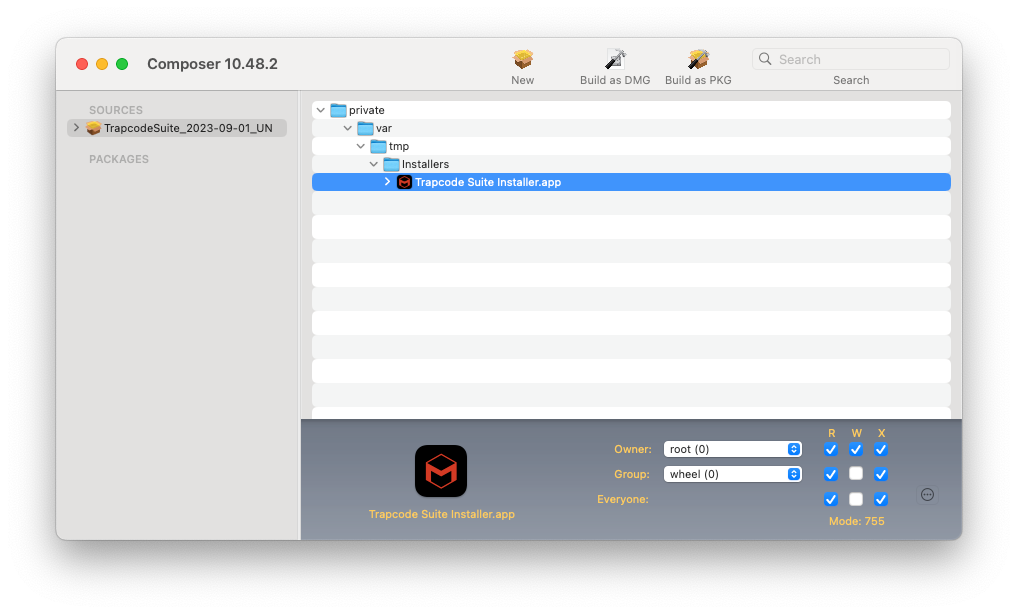Image resolution: width=1018 pixels, height=614 pixels.
Task: Toggle Owner execute permission checkbox
Action: pyautogui.click(x=880, y=449)
